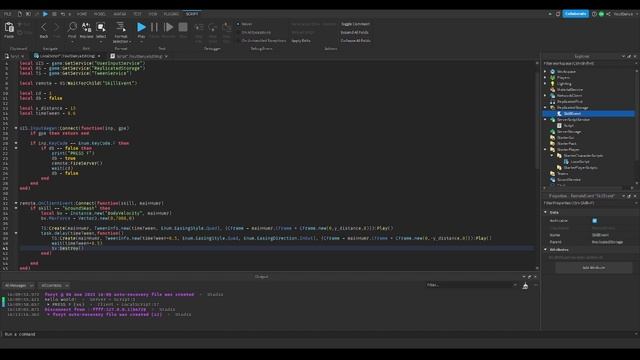The width and height of the screenshot is (640, 360).
Task: Click the Replace tool icon
Action: (87, 27)
